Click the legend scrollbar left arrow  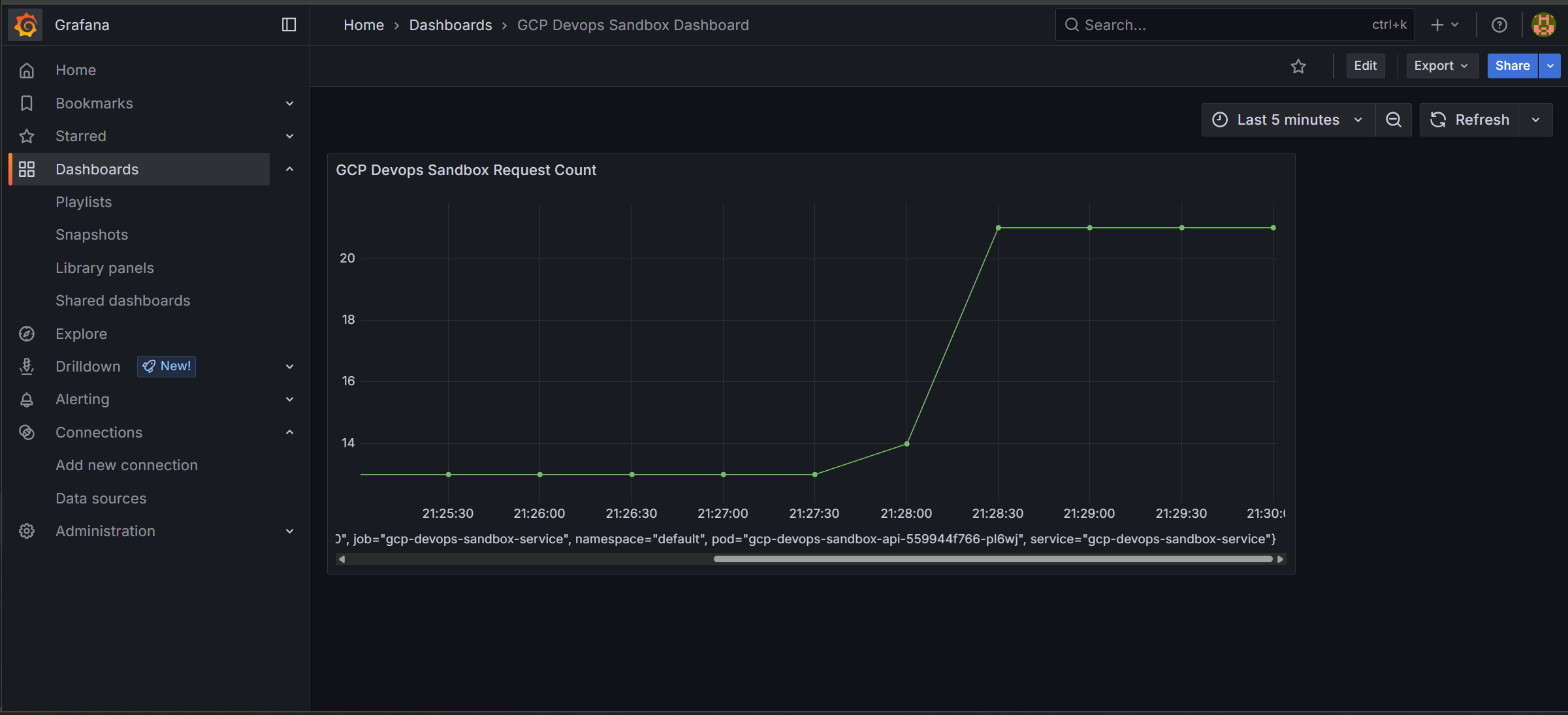[342, 559]
